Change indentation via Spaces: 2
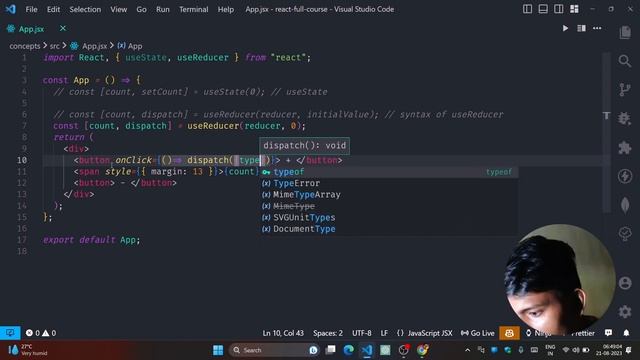Image resolution: width=640 pixels, height=360 pixels. pos(328,333)
